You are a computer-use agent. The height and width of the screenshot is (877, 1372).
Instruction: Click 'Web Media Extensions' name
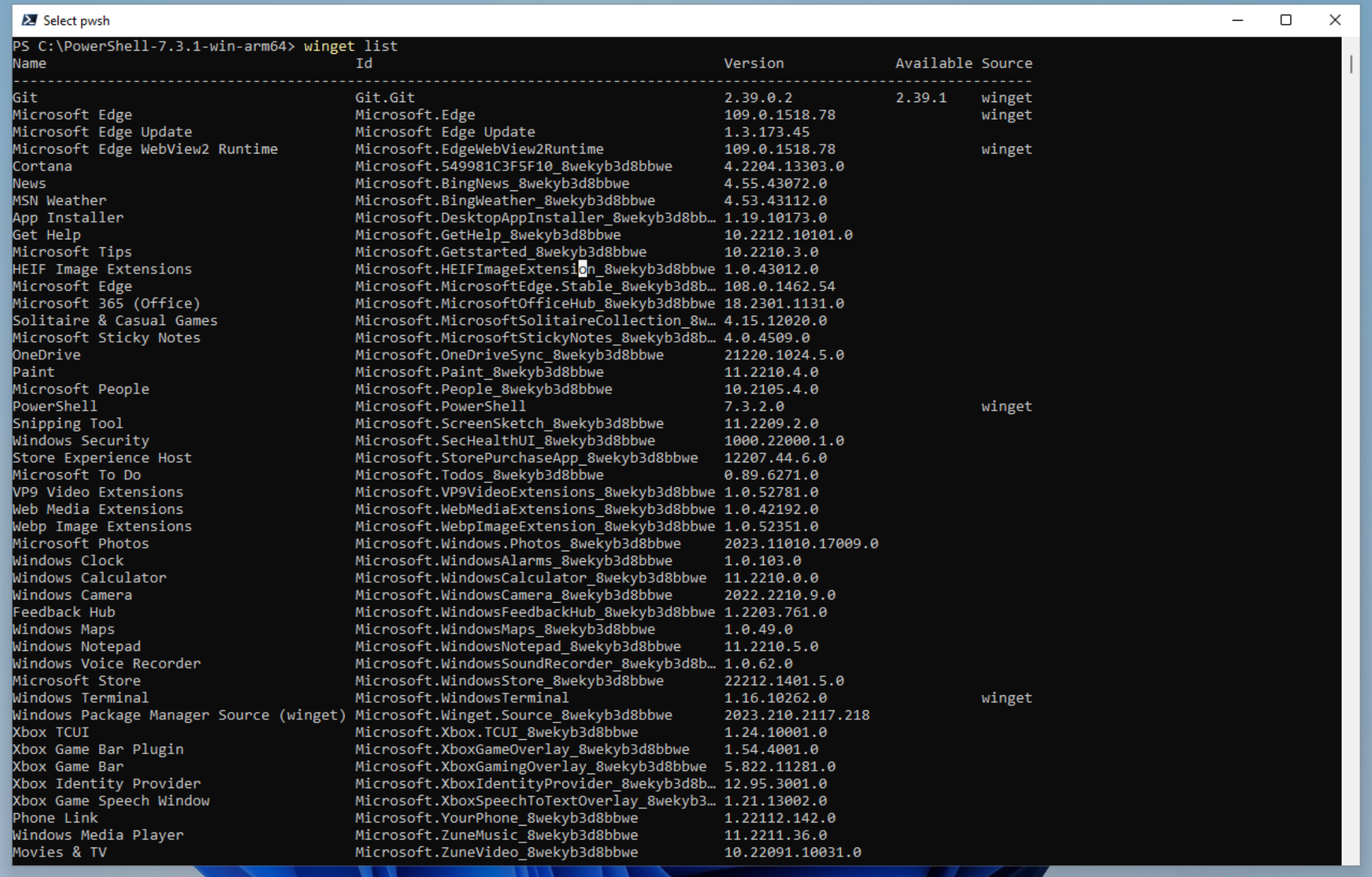point(98,509)
